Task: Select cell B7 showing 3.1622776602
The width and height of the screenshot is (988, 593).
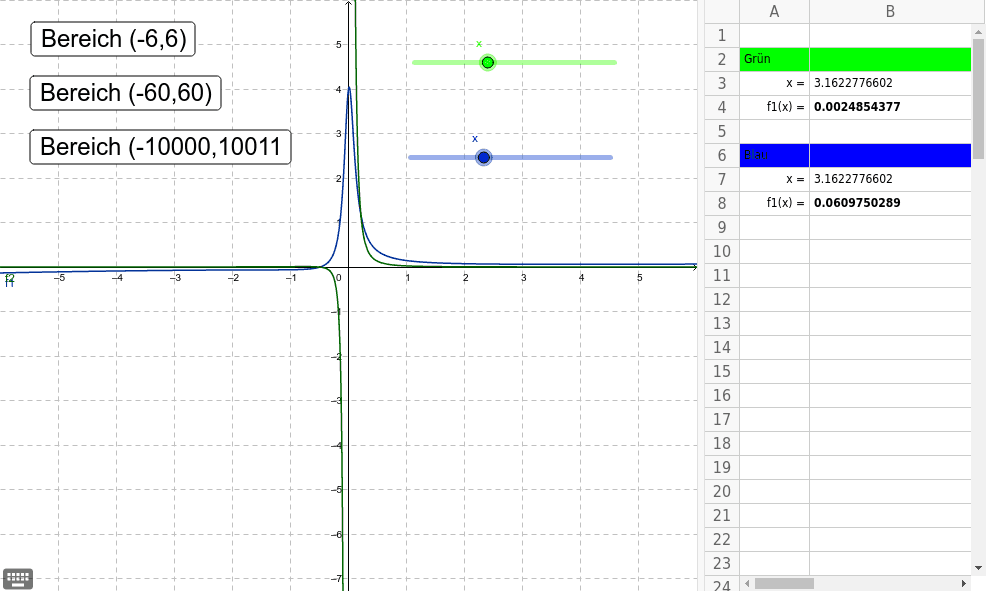Action: 890,179
